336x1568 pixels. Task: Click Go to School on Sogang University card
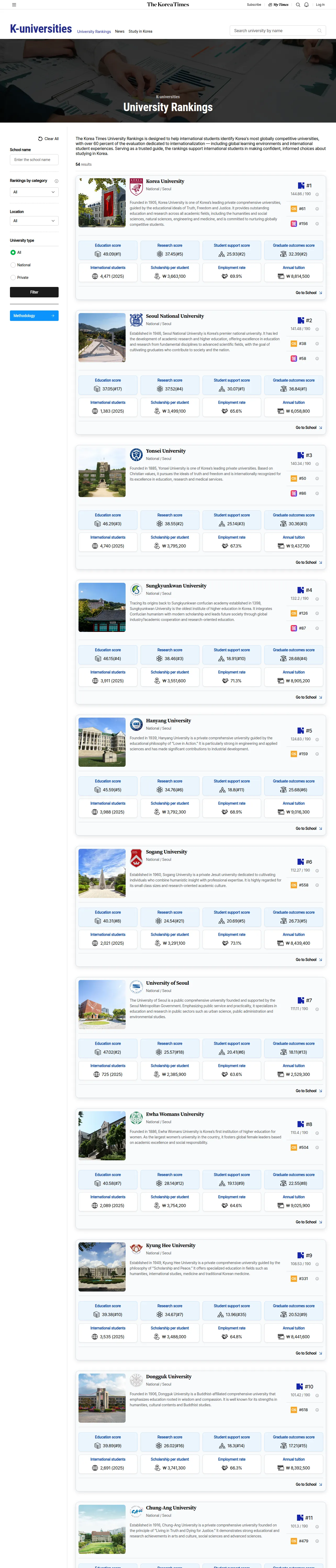point(309,960)
